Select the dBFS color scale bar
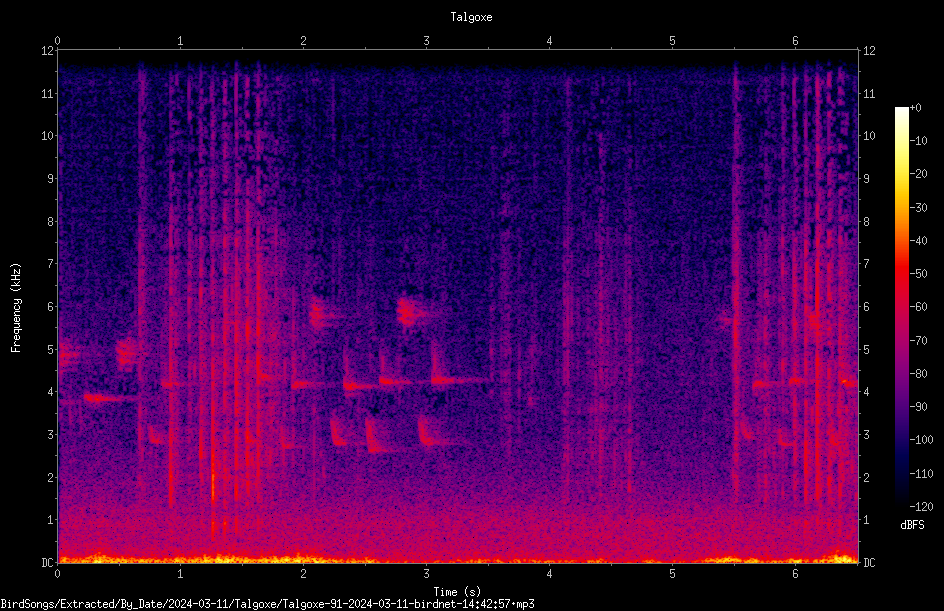The width and height of the screenshot is (944, 611). [901, 307]
